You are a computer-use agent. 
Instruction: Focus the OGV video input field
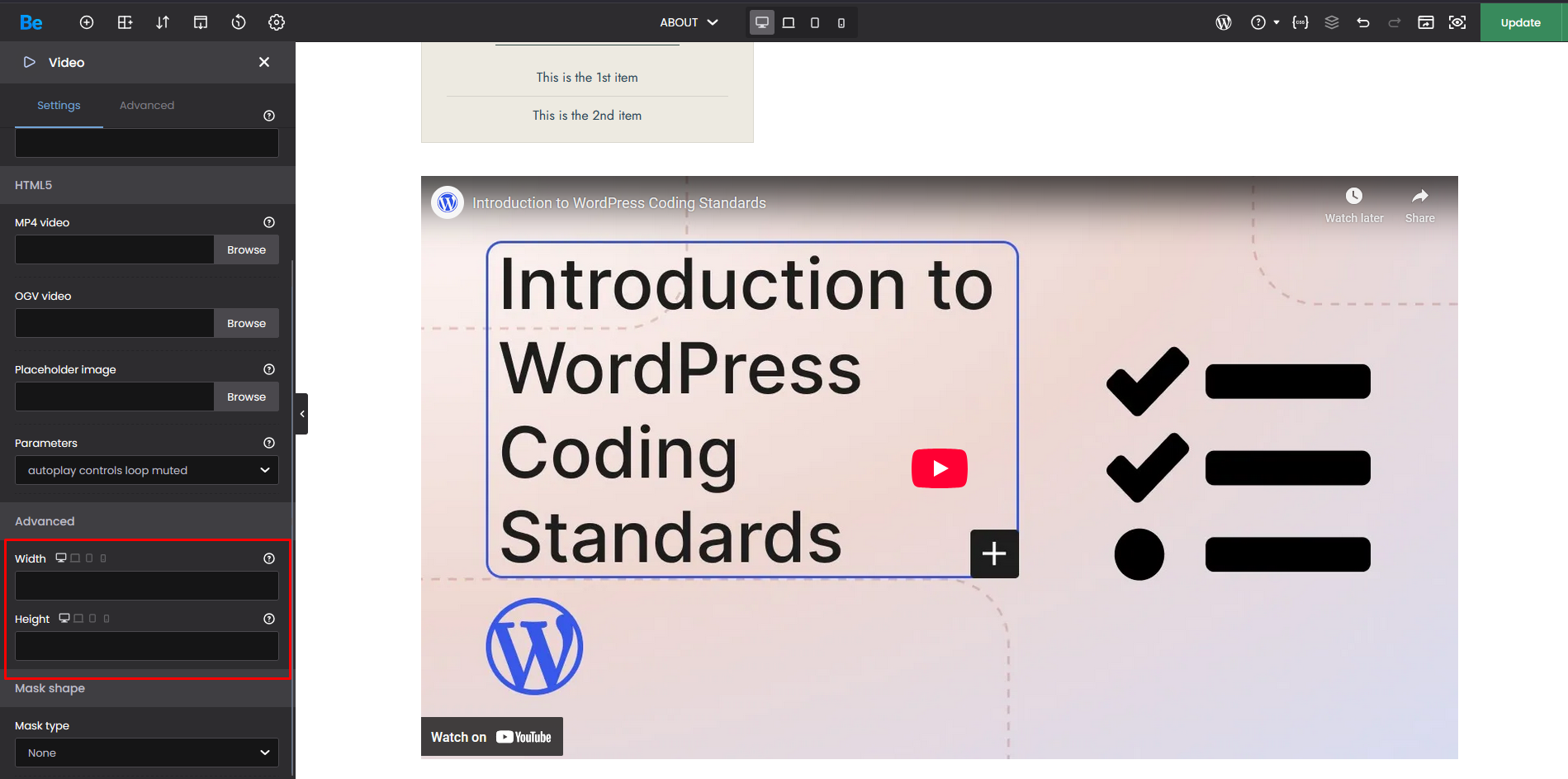[115, 323]
